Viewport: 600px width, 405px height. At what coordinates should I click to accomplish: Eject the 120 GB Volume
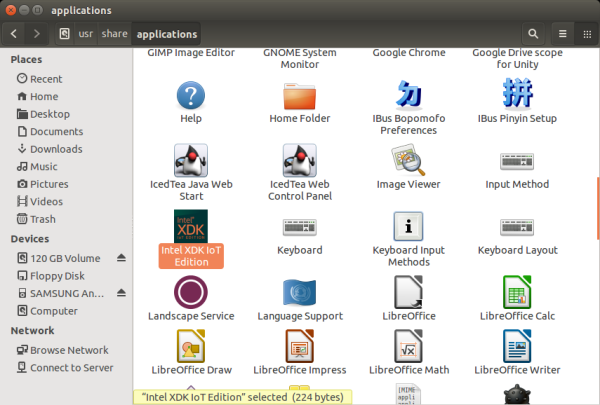tap(121, 258)
